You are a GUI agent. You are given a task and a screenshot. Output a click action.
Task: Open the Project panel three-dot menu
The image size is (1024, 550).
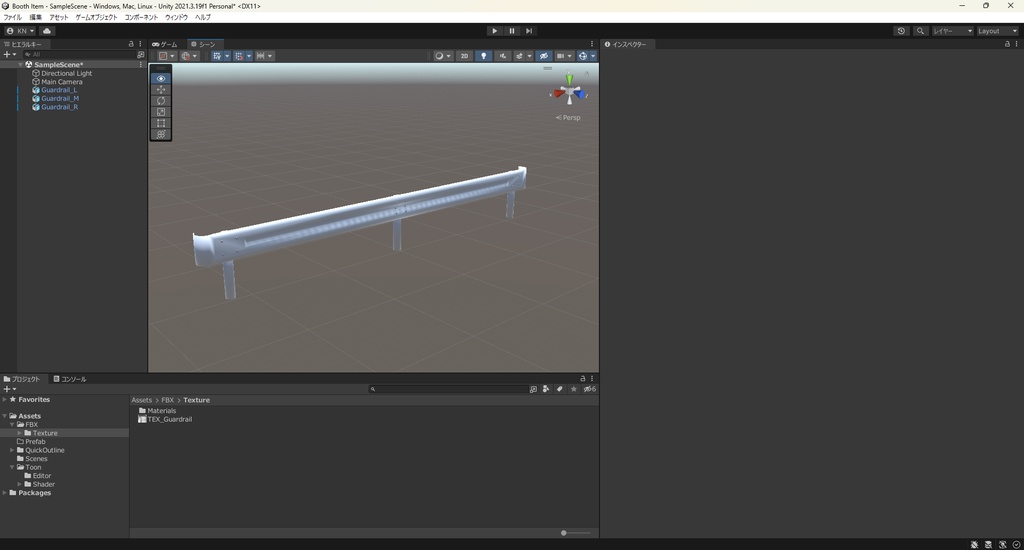coord(592,378)
